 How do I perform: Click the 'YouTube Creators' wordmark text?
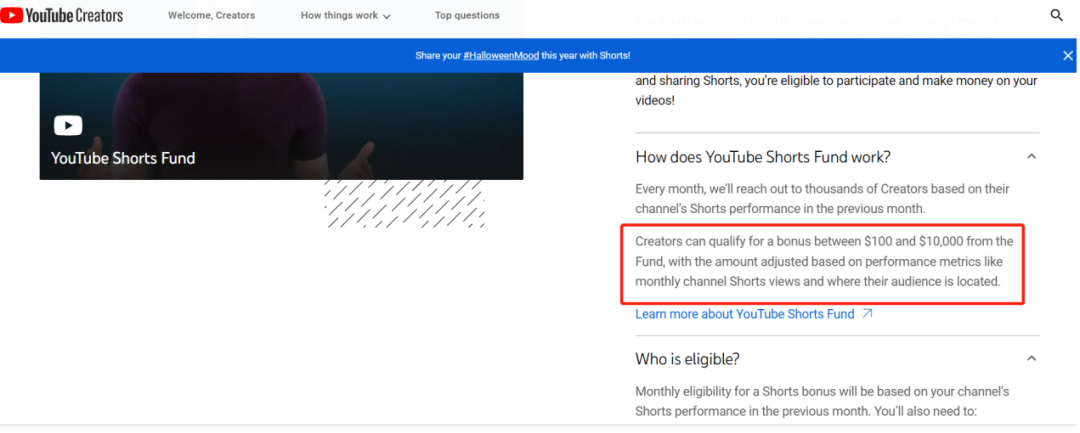point(87,15)
